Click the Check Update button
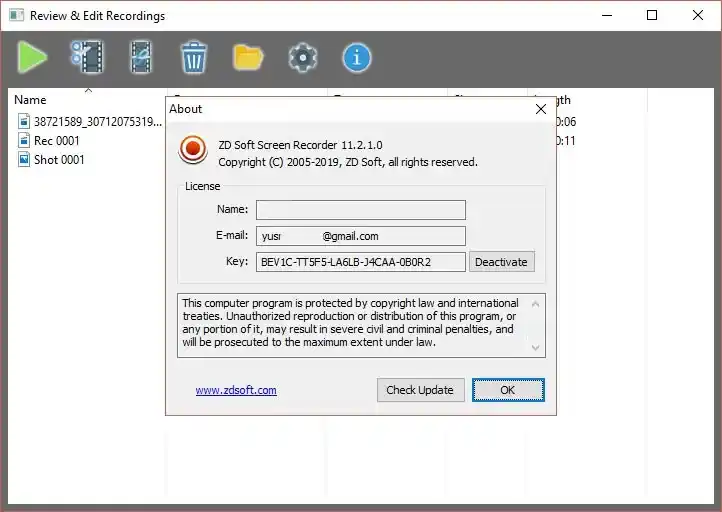 pyautogui.click(x=420, y=390)
